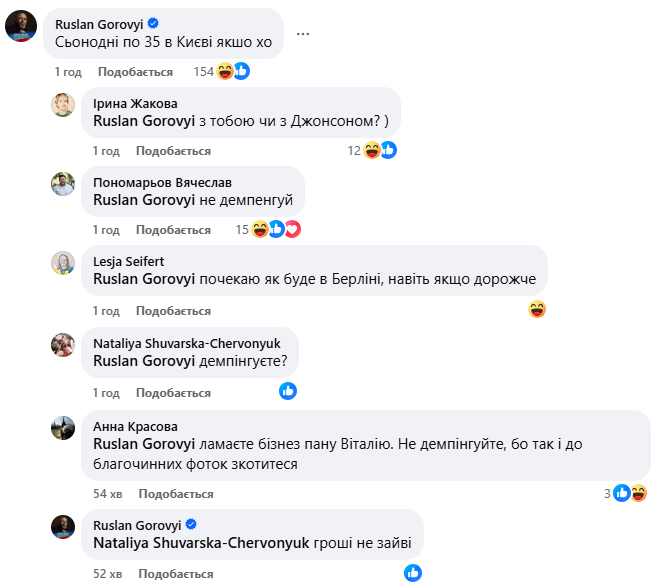This screenshot has width=671, height=585.
Task: Open Ірина Жакова's profile name link
Action: (135, 103)
